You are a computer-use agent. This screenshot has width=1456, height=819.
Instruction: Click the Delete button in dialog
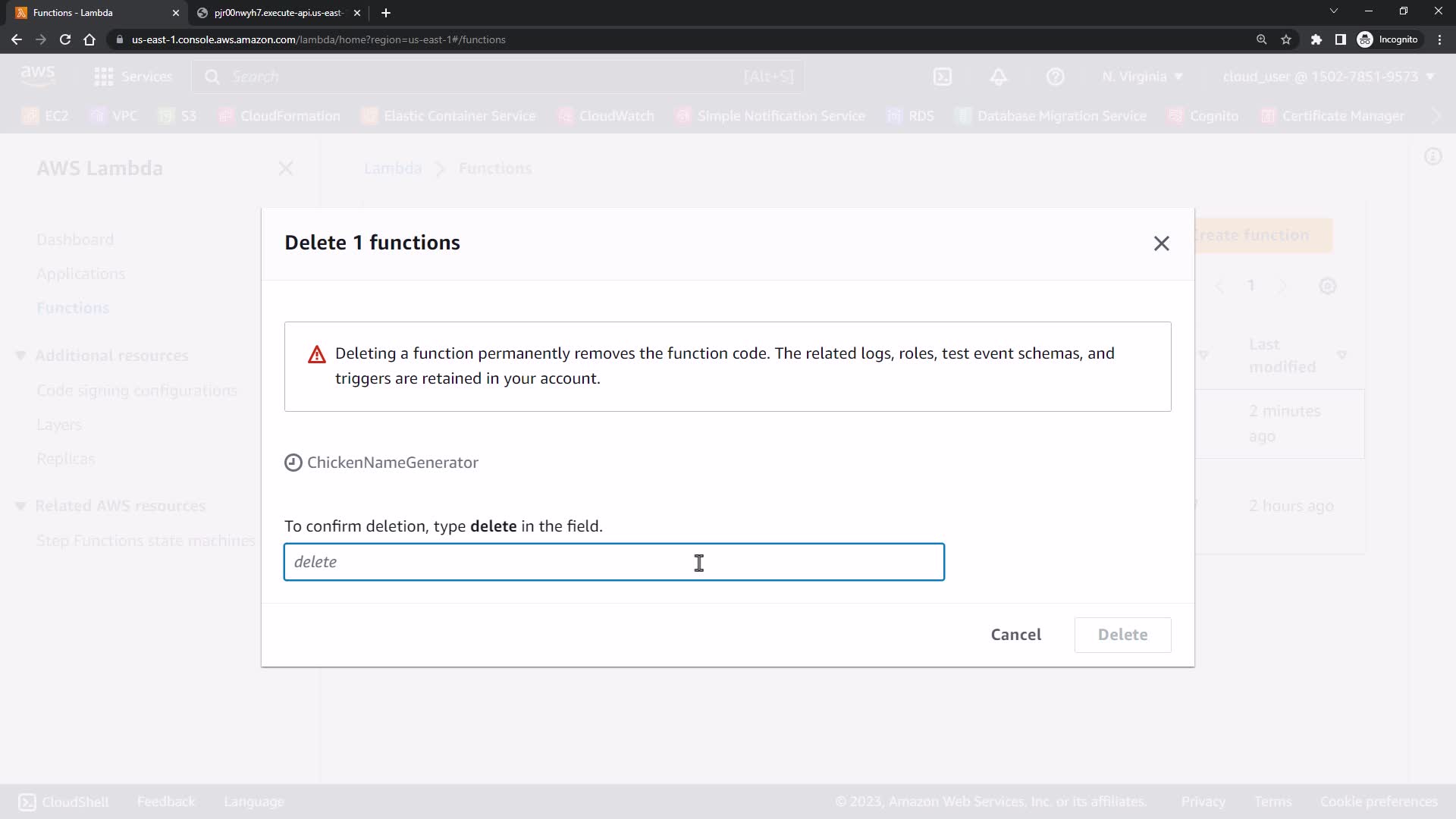(x=1122, y=635)
